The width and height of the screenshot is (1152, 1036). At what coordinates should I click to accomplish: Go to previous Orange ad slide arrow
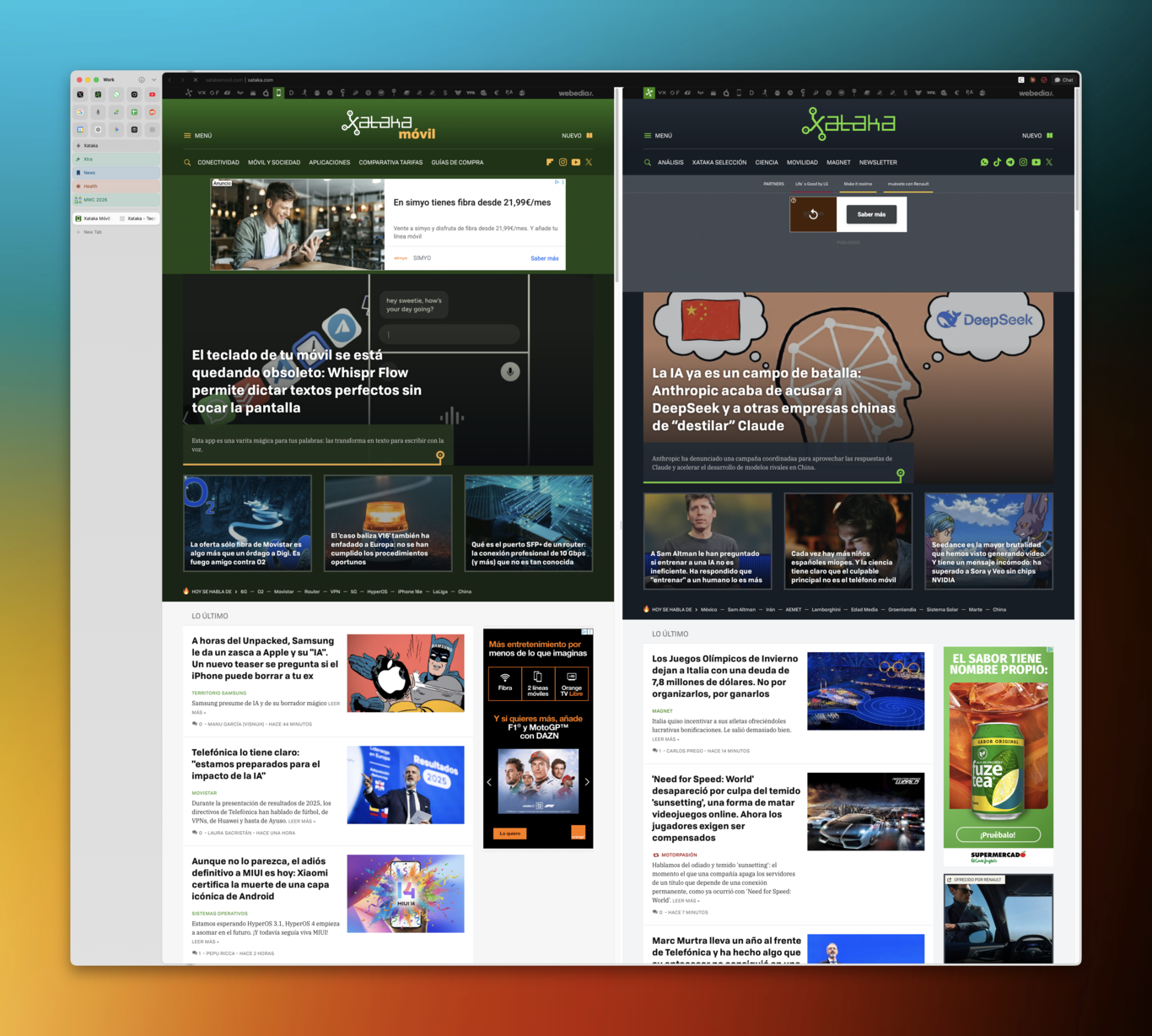point(489,782)
